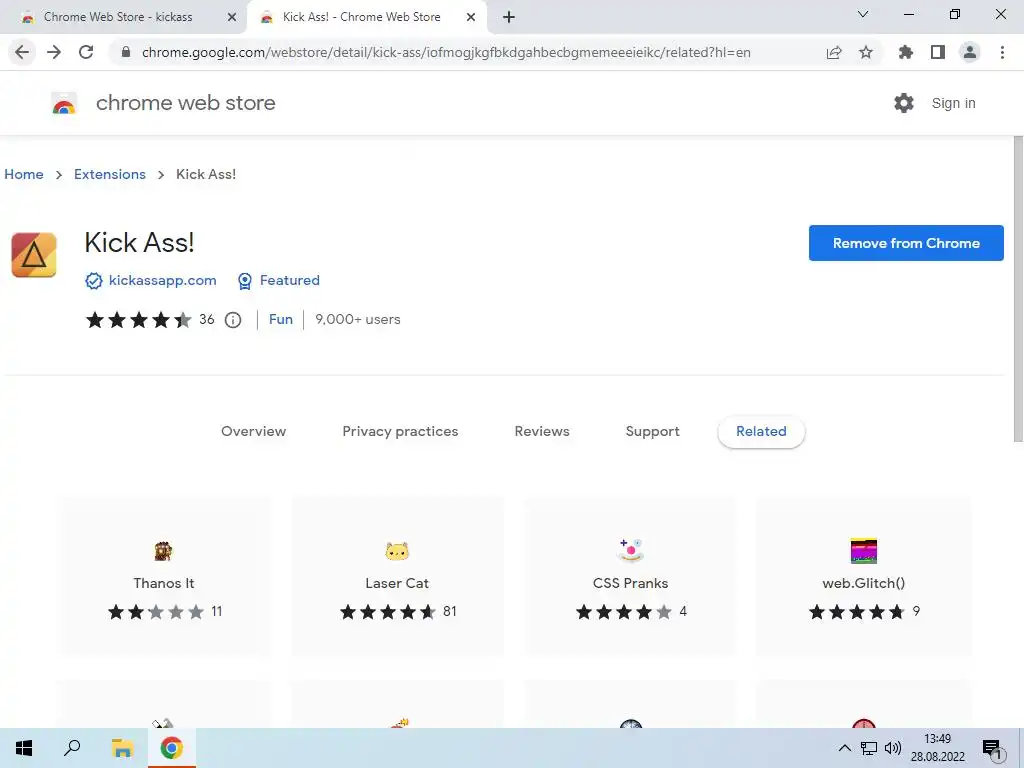The width and height of the screenshot is (1024, 768).
Task: Close the Kick Ass! browser tab
Action: pos(471,18)
